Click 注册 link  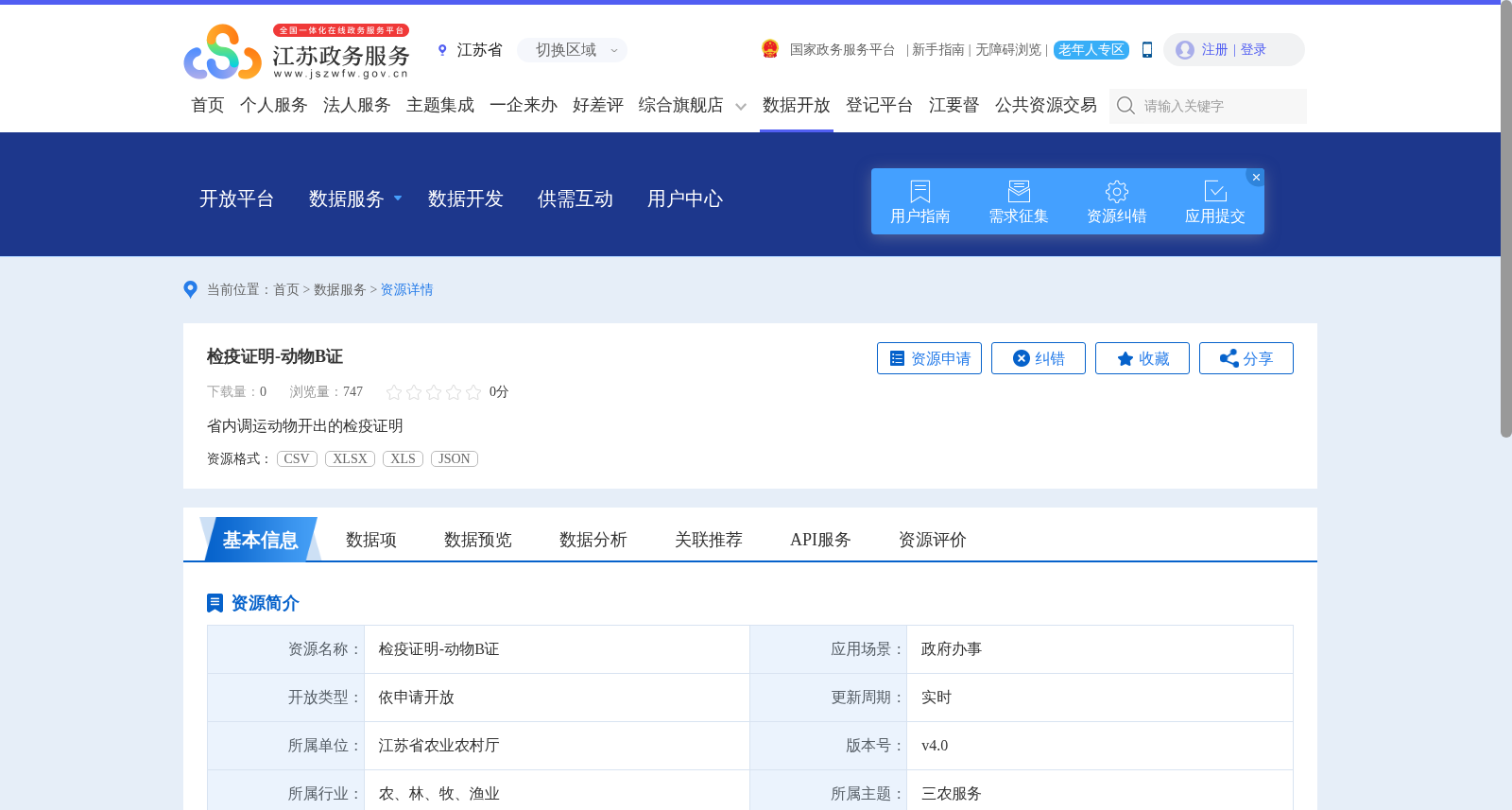point(1214,50)
